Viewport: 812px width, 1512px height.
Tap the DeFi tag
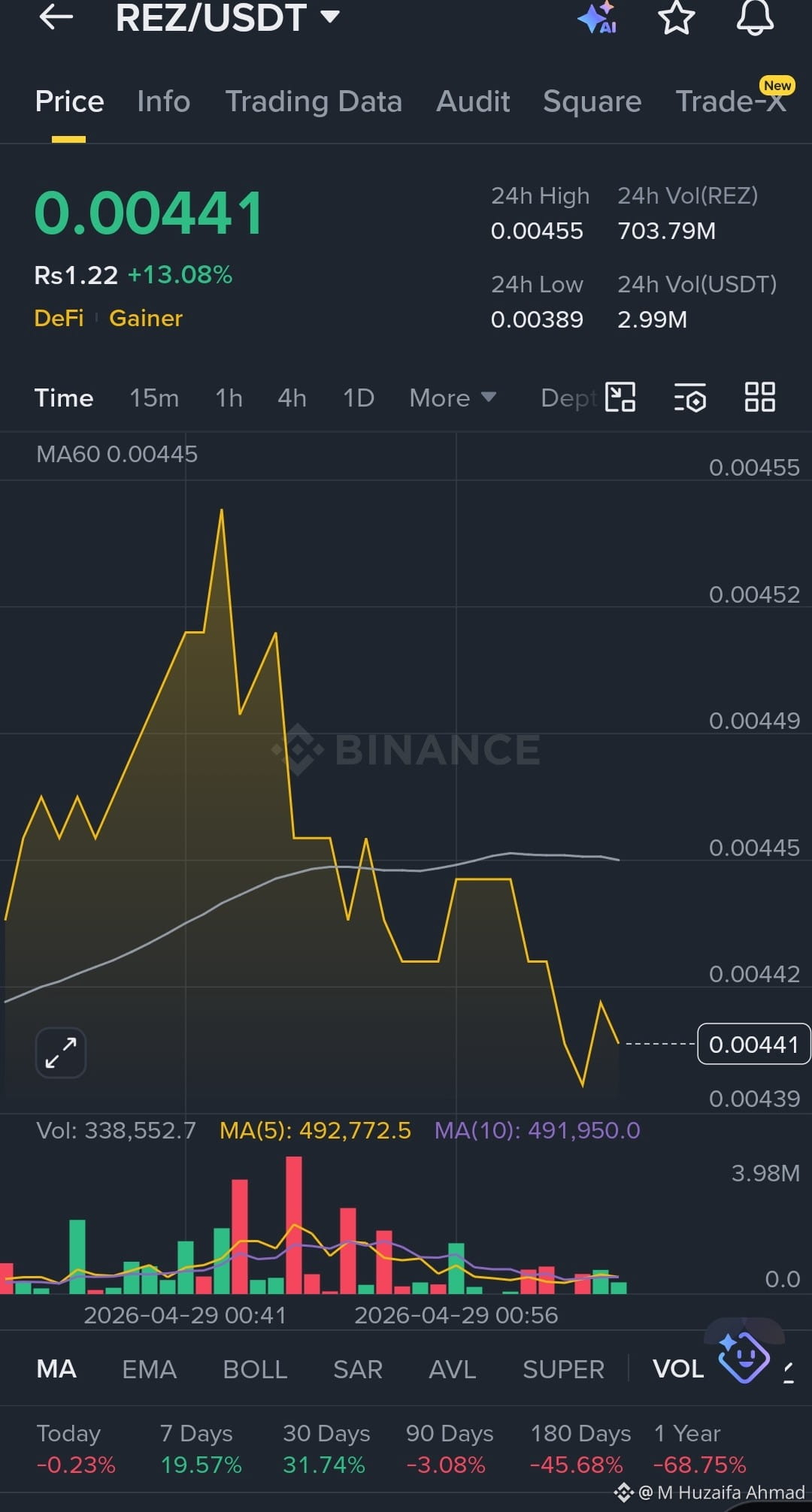(x=59, y=318)
